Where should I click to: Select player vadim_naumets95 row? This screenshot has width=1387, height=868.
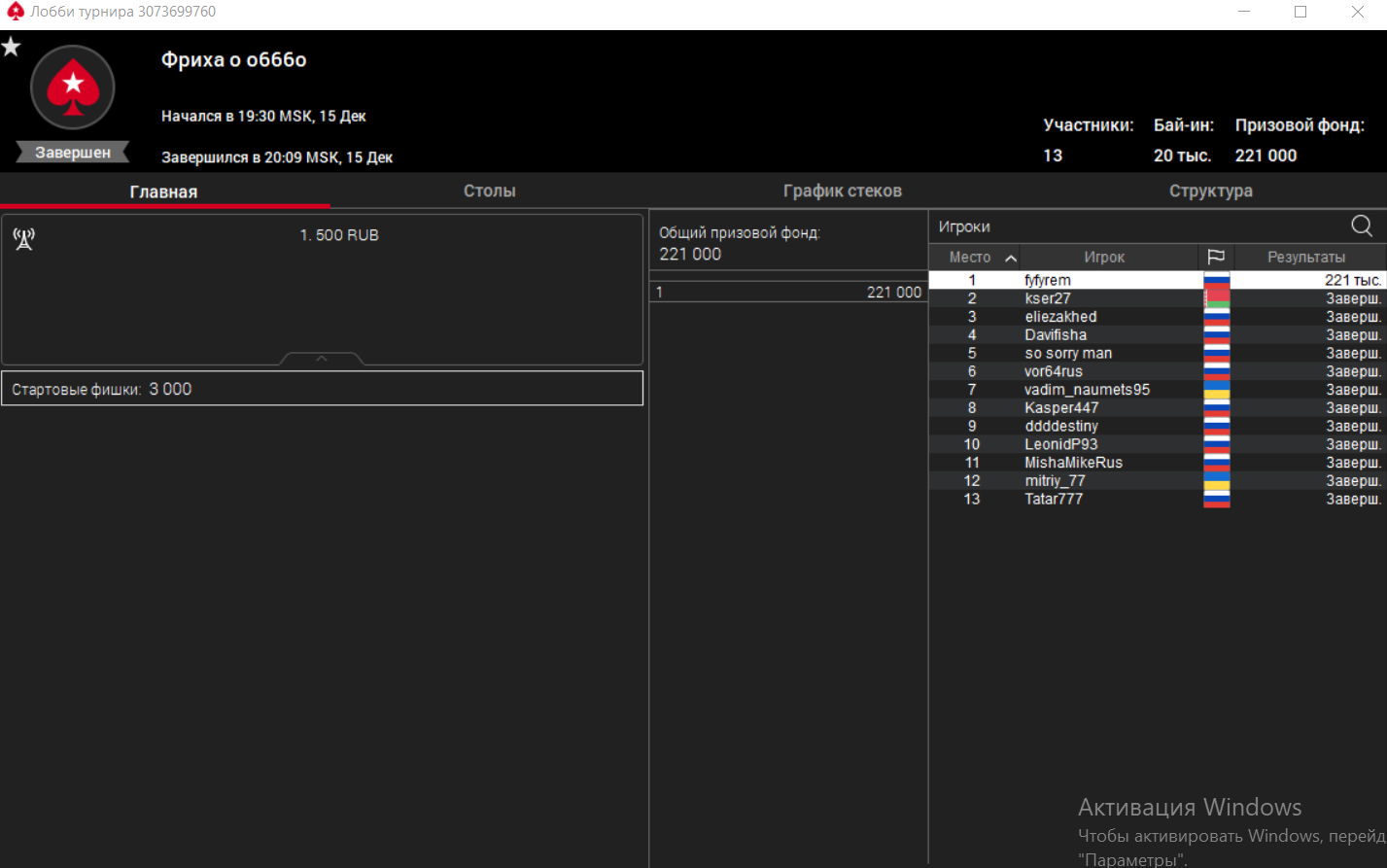(x=1087, y=390)
